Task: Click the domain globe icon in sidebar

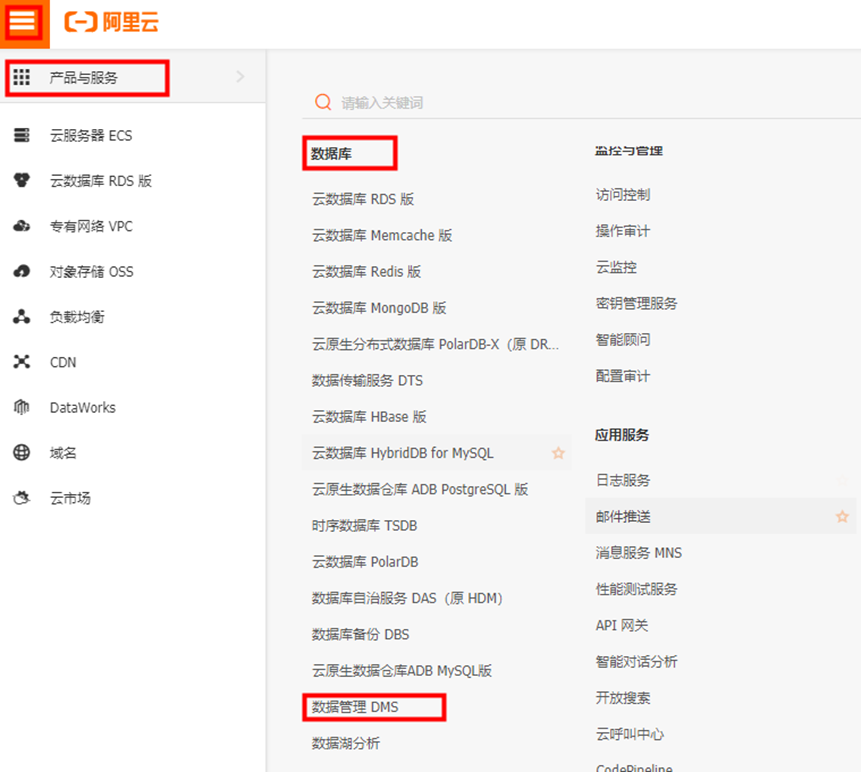Action: tap(21, 452)
